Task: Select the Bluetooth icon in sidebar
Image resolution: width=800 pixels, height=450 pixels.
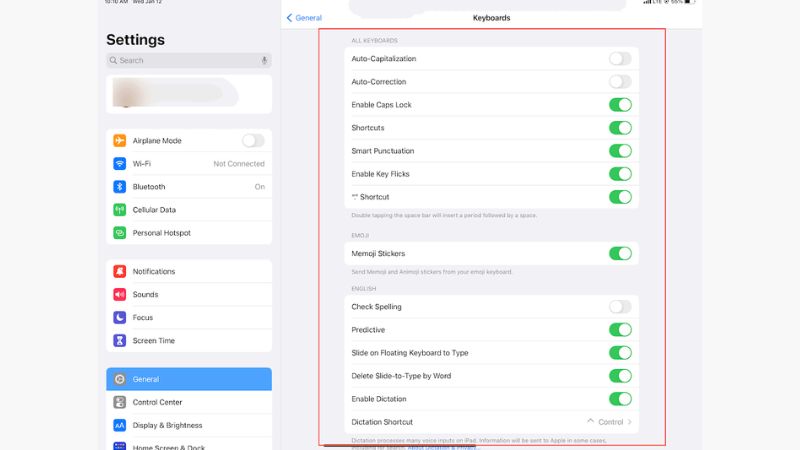Action: 120,187
